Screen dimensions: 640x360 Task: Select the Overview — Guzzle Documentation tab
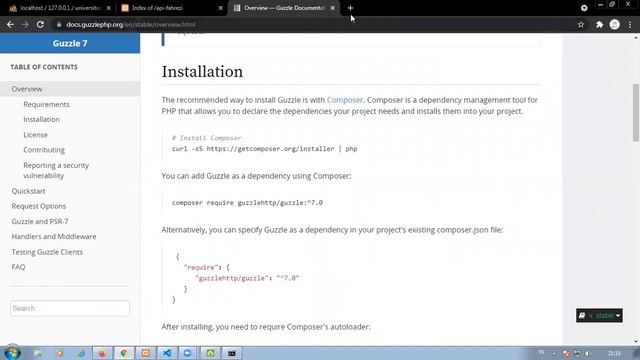pos(284,8)
